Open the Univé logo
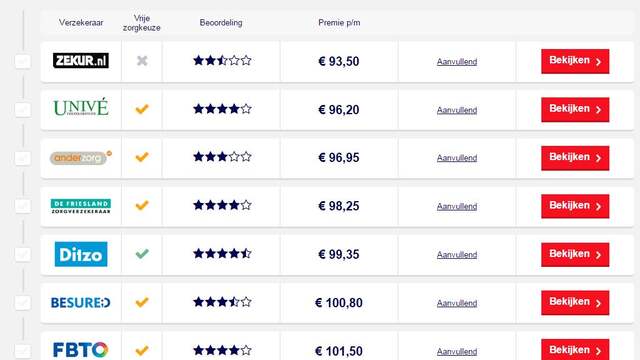 click(x=81, y=108)
